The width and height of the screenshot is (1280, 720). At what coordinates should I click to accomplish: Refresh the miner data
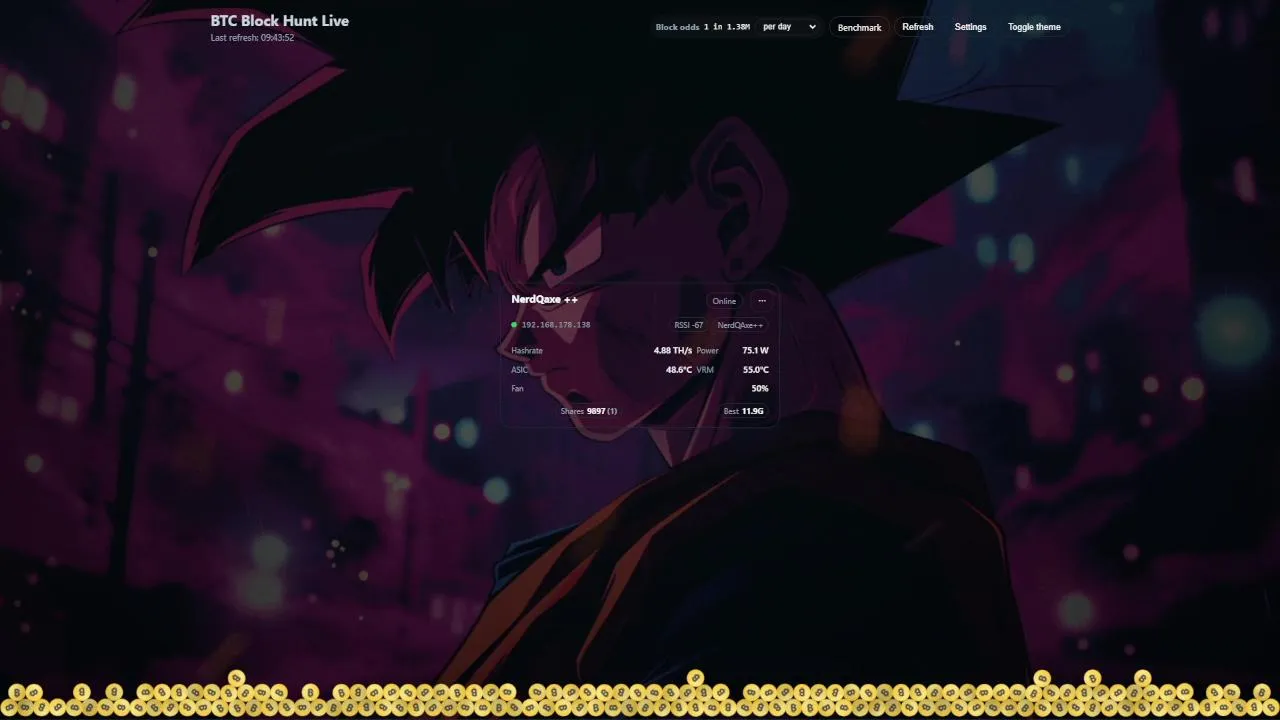tap(917, 27)
